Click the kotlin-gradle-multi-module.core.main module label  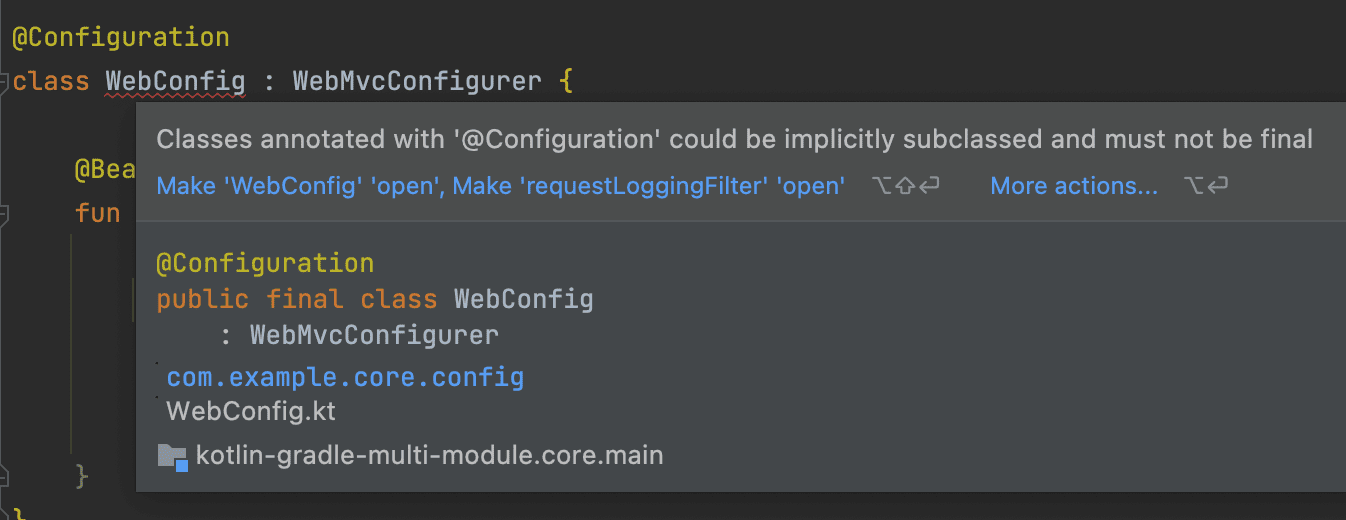[x=429, y=456]
